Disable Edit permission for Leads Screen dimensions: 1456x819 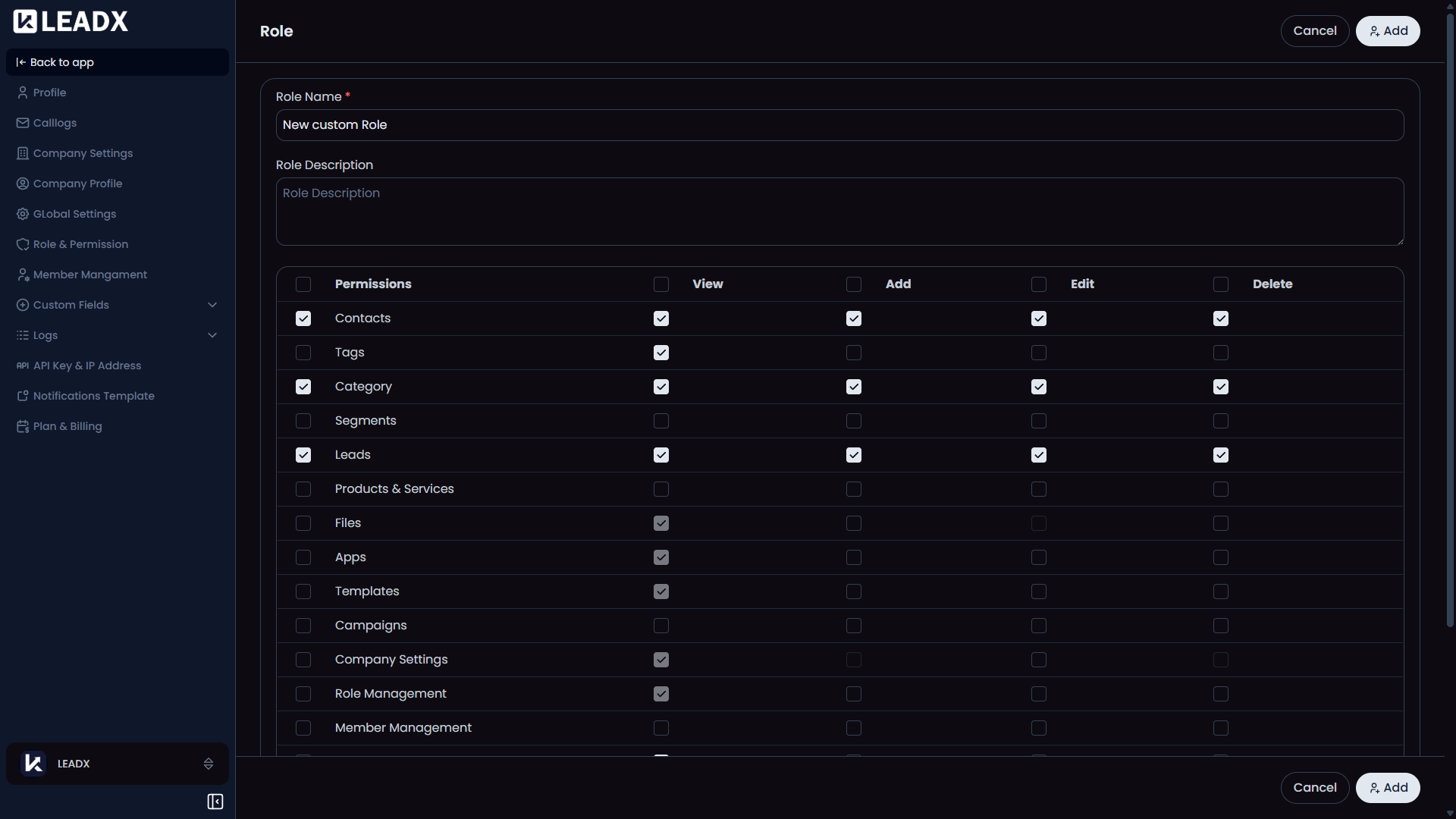tap(1038, 455)
